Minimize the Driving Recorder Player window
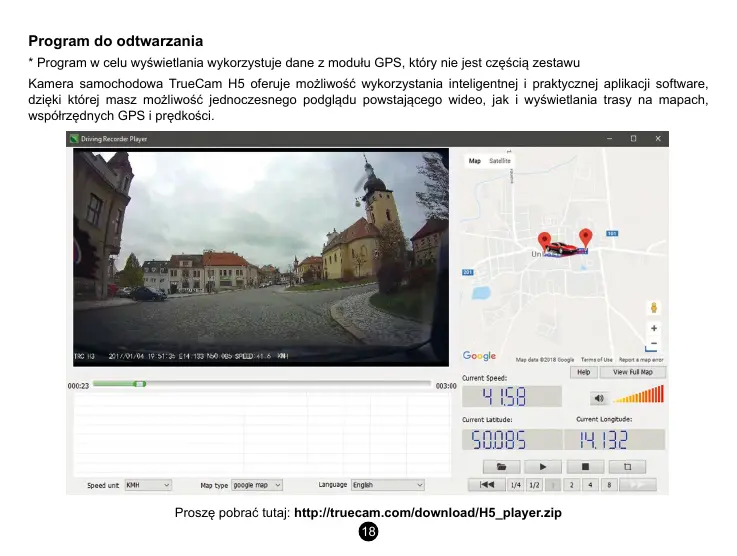737x556 pixels. point(610,139)
